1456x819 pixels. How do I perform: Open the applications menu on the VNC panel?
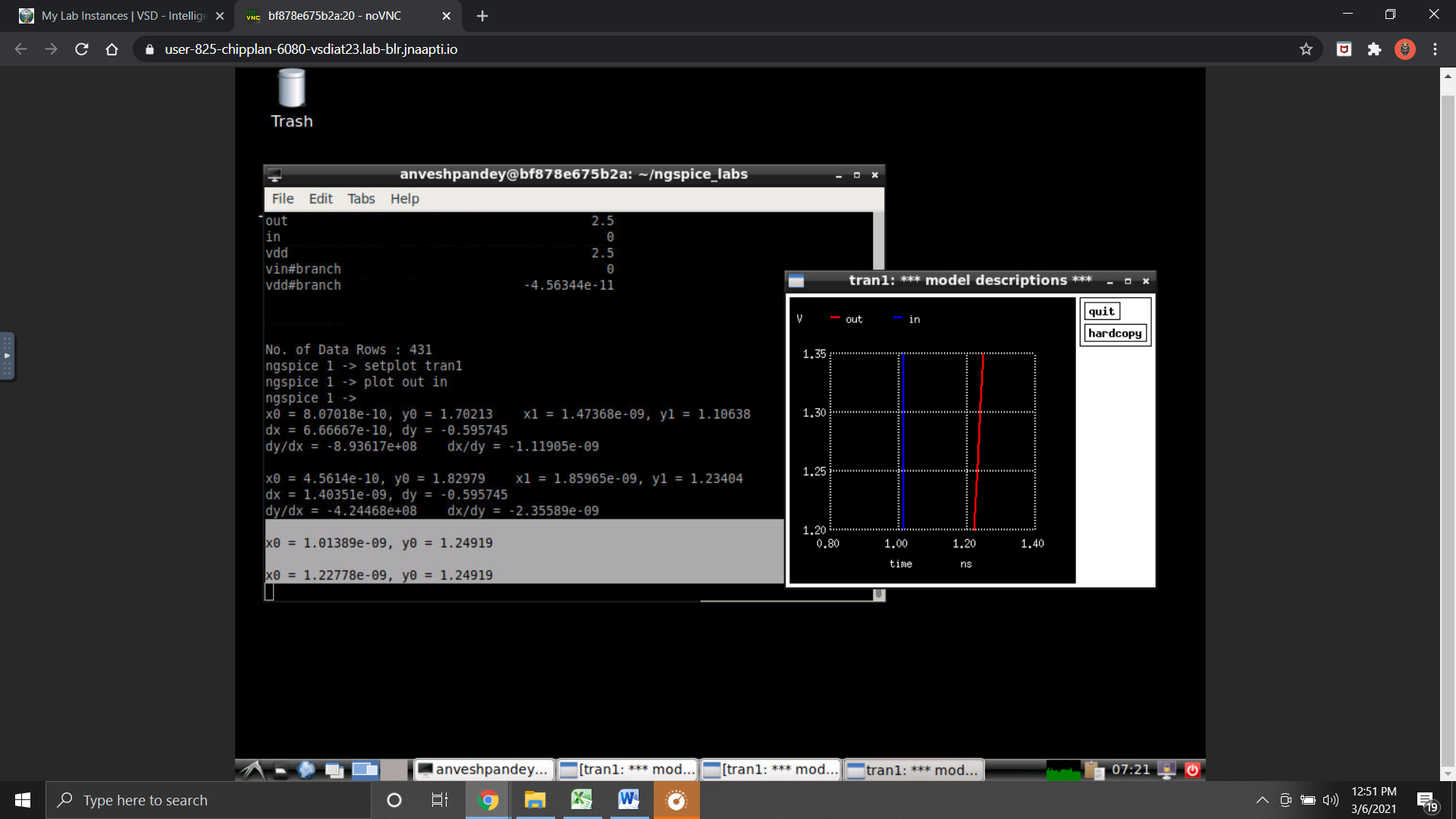coord(253,769)
